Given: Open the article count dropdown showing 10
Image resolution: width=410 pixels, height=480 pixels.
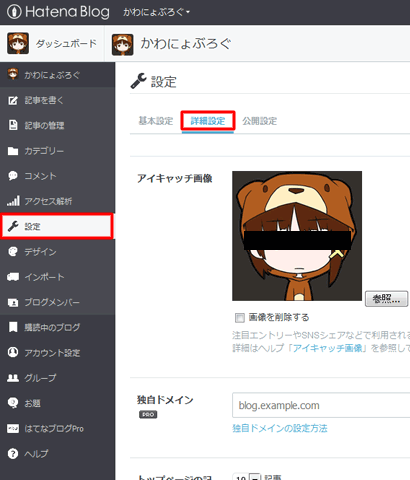Looking at the screenshot, I should pos(246,477).
